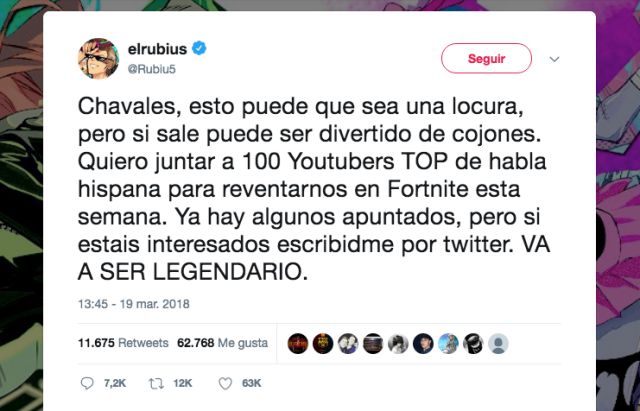
Task: View the 62.768 Me gusta list
Action: (222, 343)
